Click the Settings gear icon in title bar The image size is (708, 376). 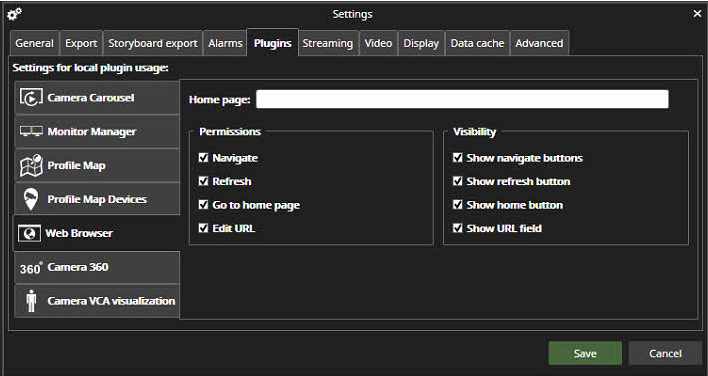click(x=14, y=14)
